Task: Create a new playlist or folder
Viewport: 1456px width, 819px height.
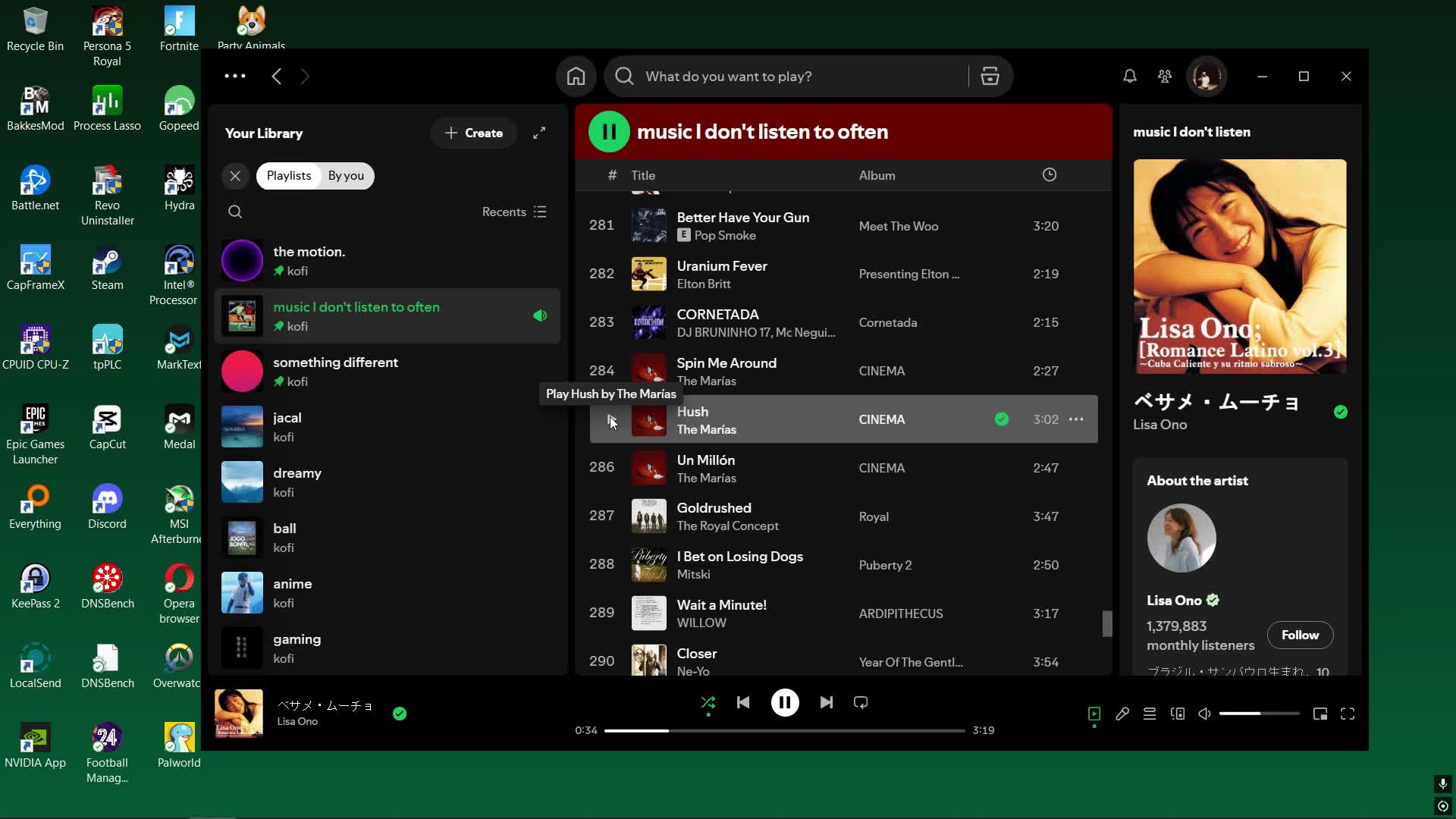Action: (473, 133)
